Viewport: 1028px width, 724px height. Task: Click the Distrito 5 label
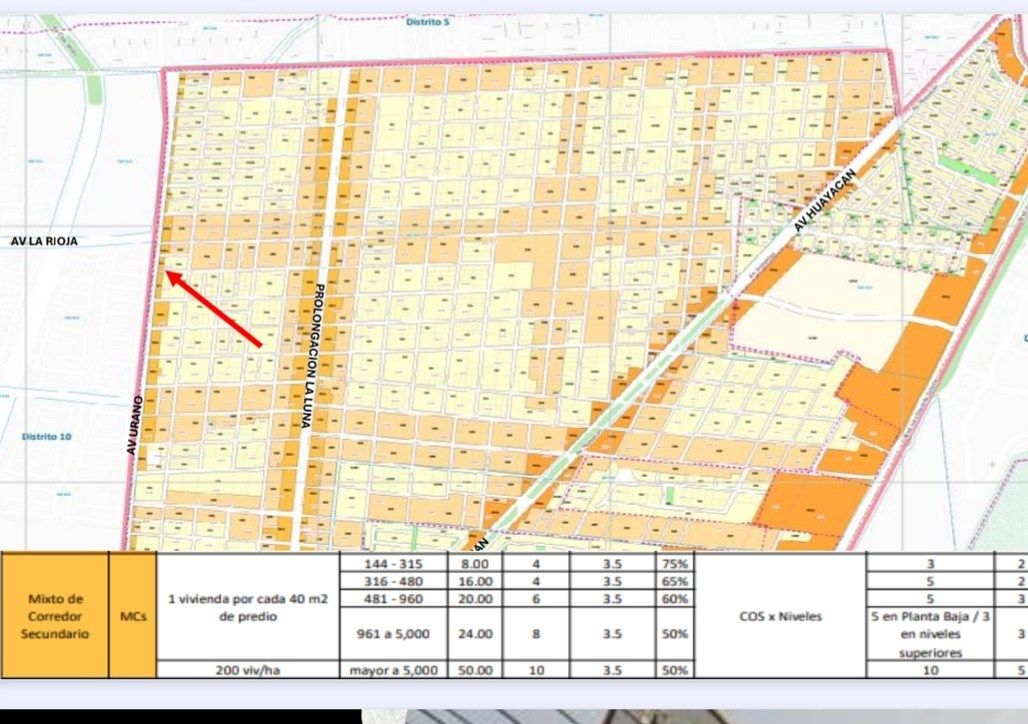[x=427, y=22]
